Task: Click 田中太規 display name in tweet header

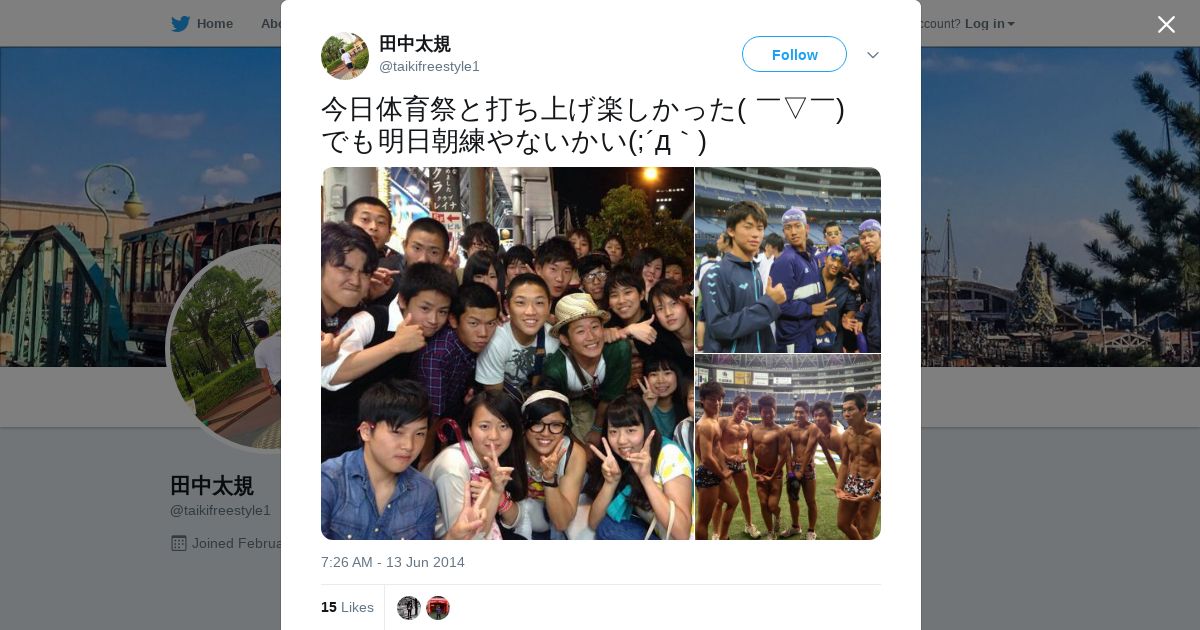Action: 415,43
